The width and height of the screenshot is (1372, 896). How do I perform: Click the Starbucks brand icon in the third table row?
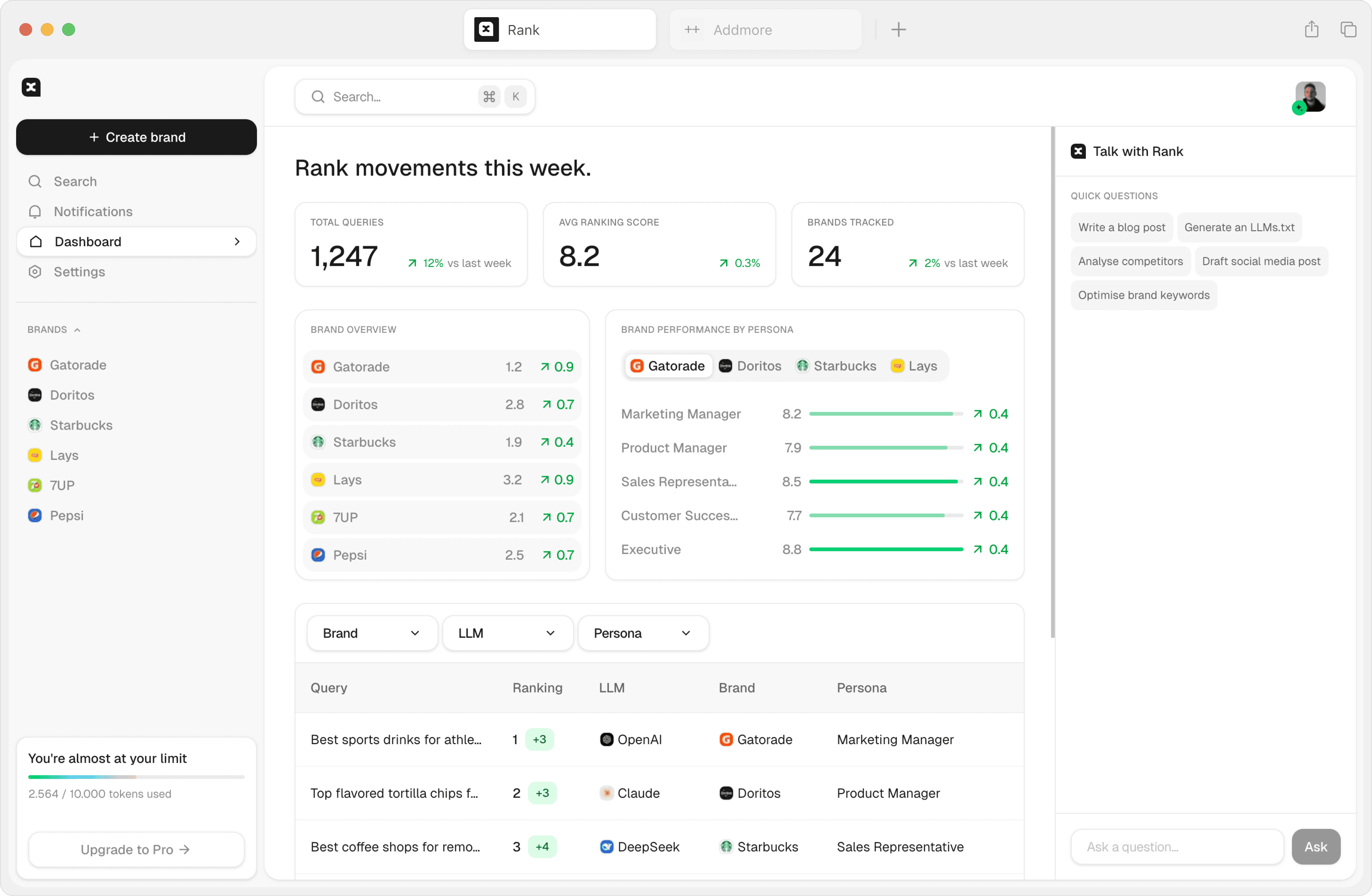click(x=726, y=846)
